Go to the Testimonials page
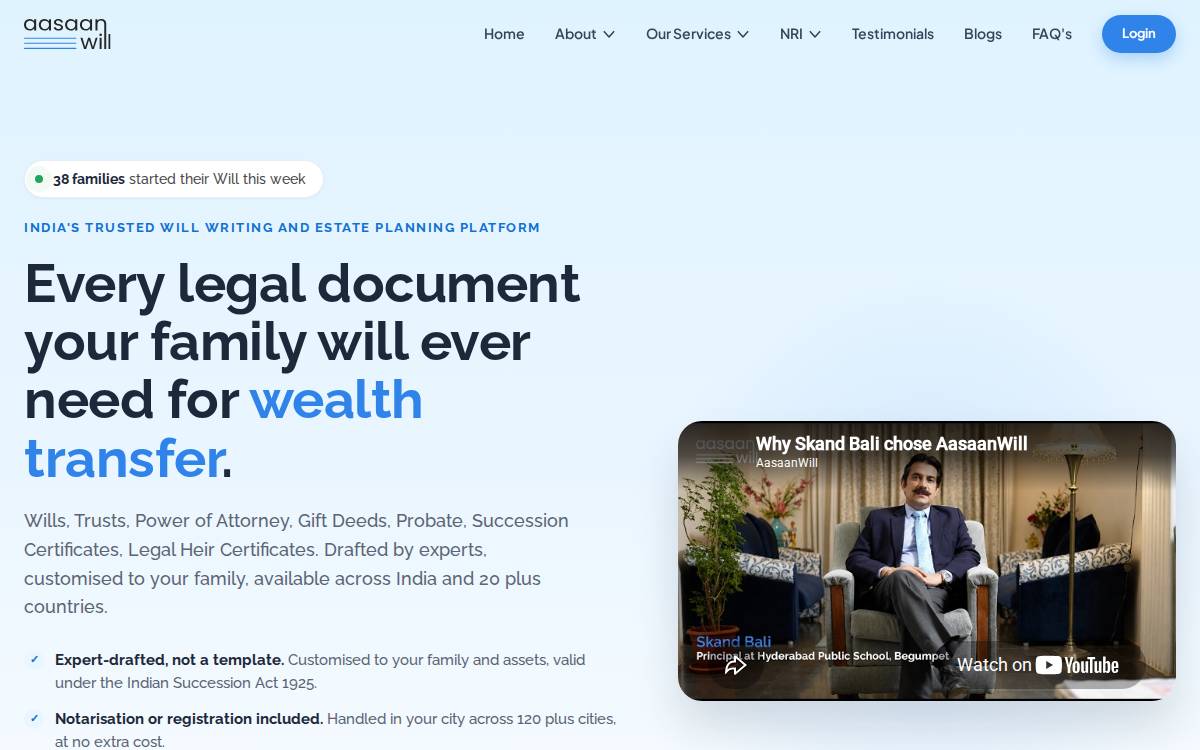This screenshot has height=750, width=1200. pyautogui.click(x=893, y=34)
